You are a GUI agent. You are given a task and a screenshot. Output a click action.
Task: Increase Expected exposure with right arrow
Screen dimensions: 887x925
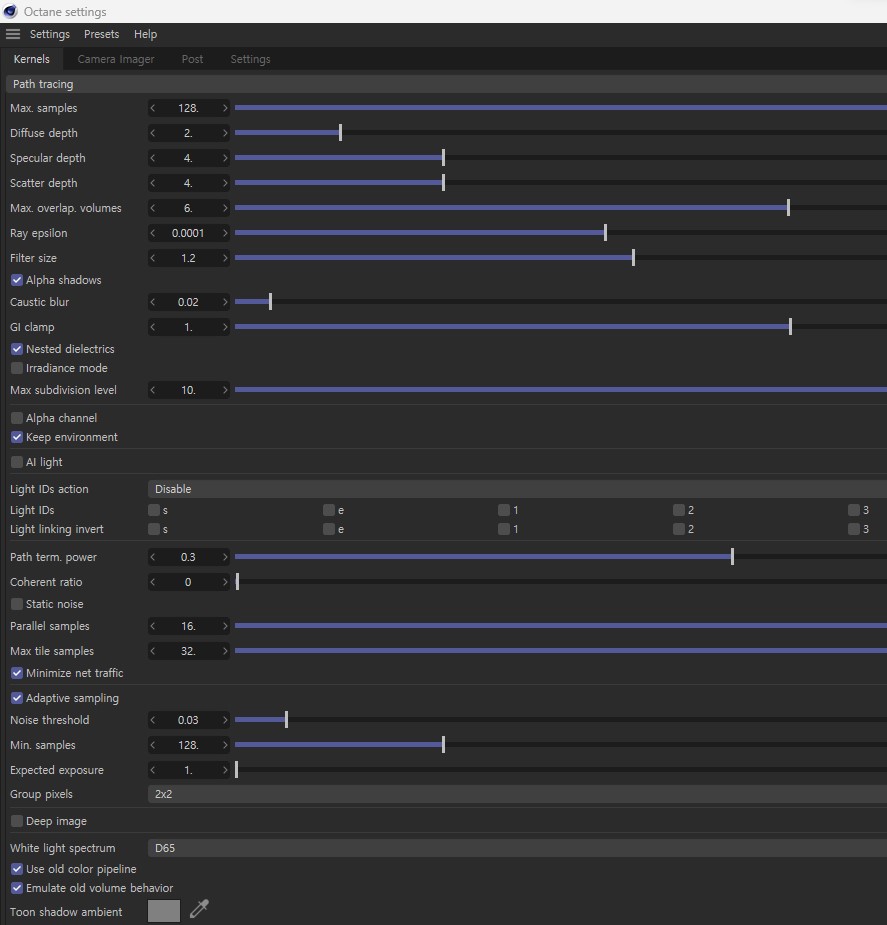click(225, 770)
